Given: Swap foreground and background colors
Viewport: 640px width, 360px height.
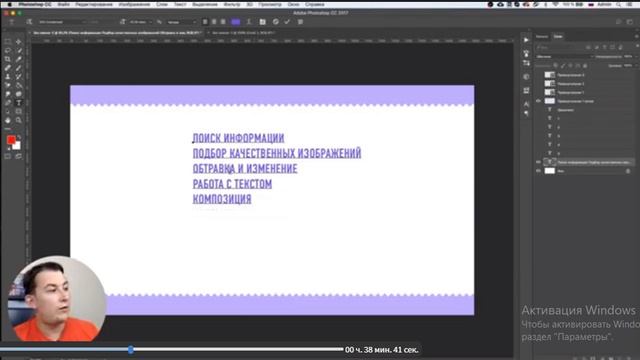Looking at the screenshot, I should [x=19, y=137].
